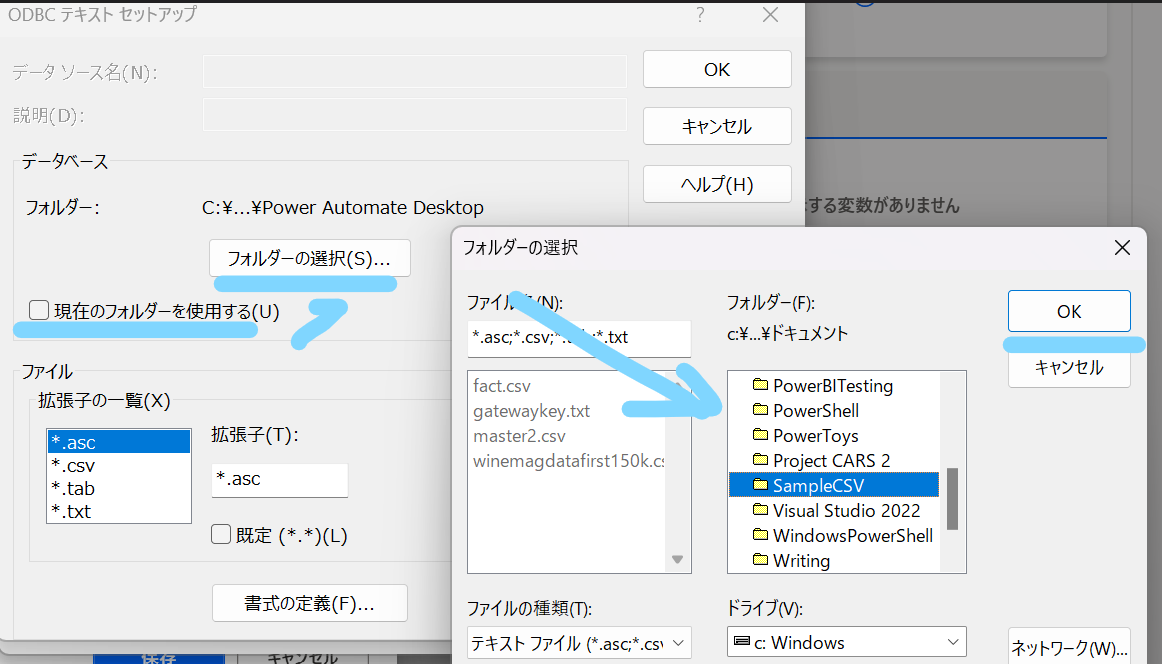
Task: Open 書式の定義(F)... format definition
Action: pos(309,603)
